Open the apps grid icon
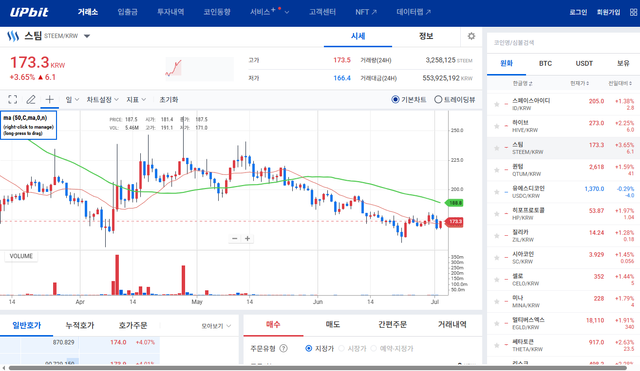The image size is (640, 371). point(633,12)
